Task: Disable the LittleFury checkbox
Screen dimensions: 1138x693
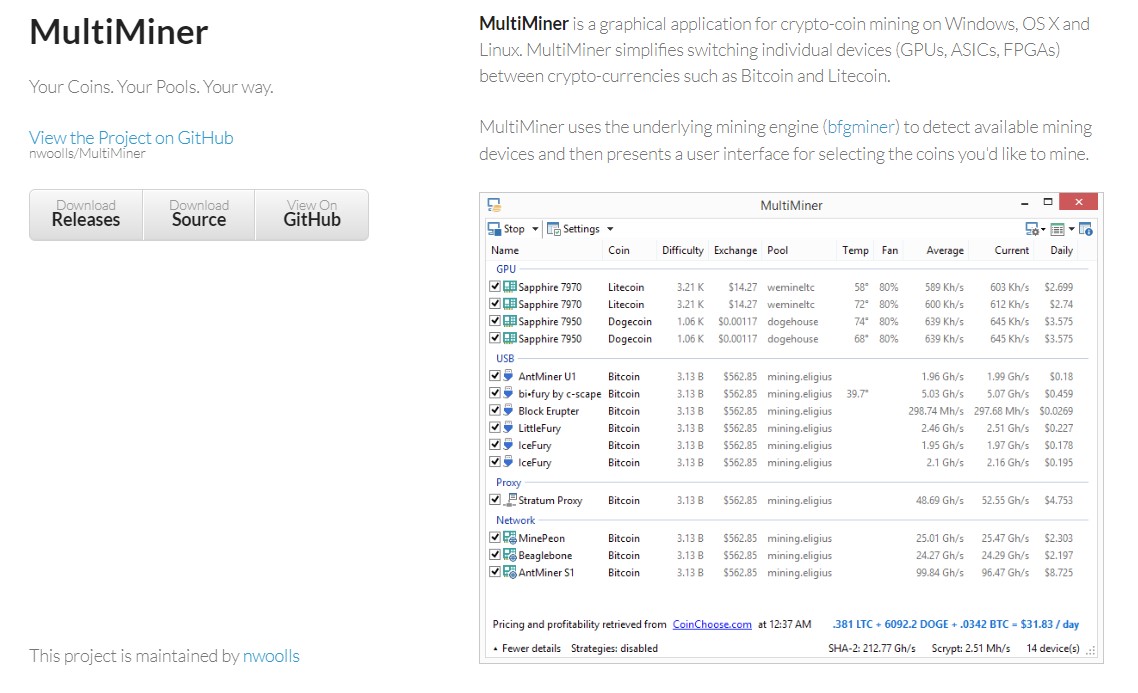Action: tap(495, 427)
